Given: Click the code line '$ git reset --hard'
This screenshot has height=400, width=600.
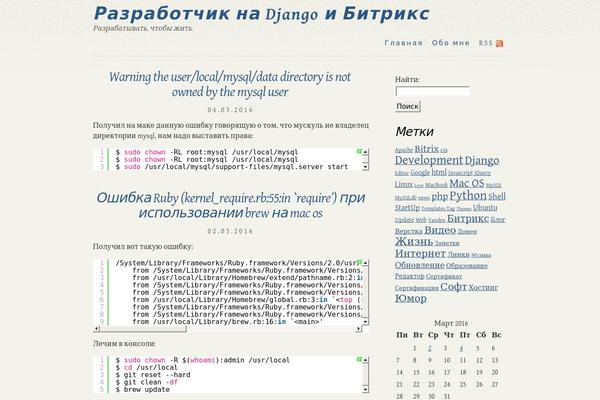Looking at the screenshot, I should 153,375.
